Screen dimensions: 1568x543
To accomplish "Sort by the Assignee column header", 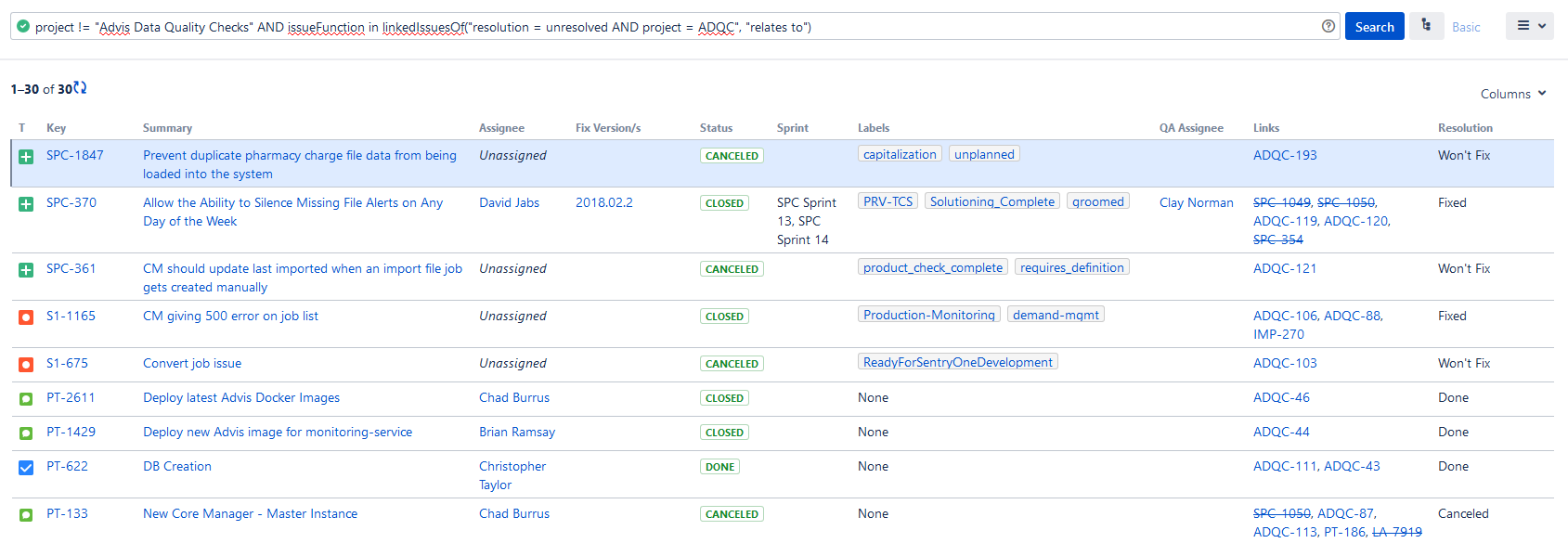I will pos(501,128).
